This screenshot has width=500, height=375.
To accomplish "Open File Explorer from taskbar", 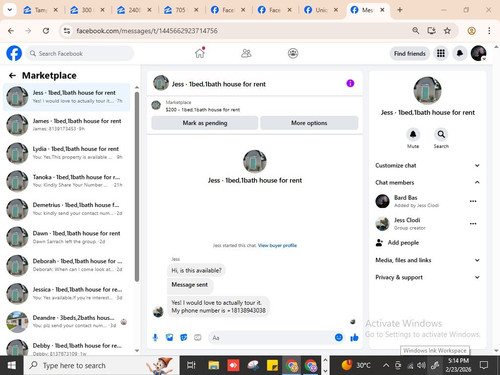I will (213, 365).
